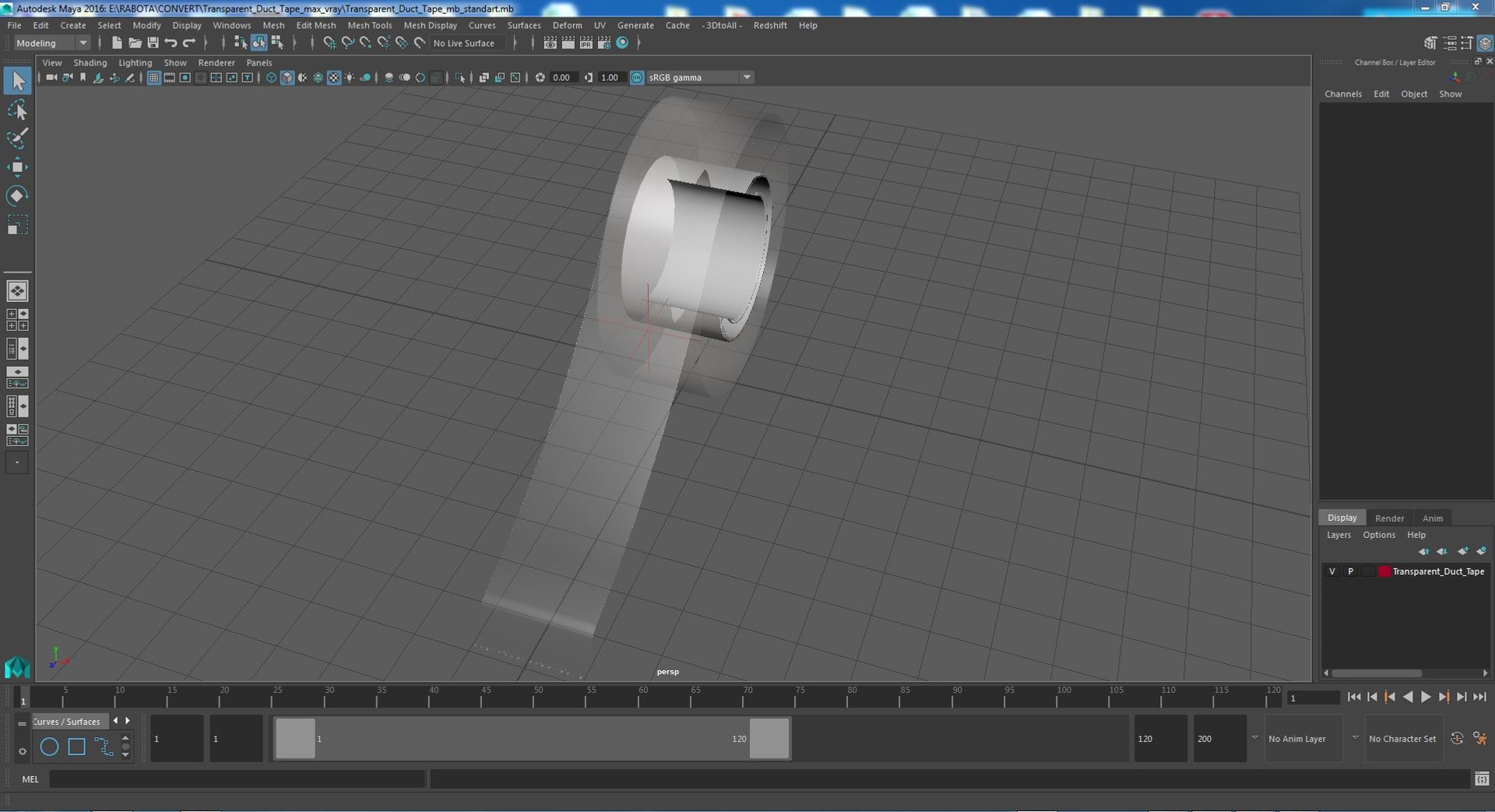The width and height of the screenshot is (1495, 812).
Task: Select the arrow Select tool
Action: 17,80
